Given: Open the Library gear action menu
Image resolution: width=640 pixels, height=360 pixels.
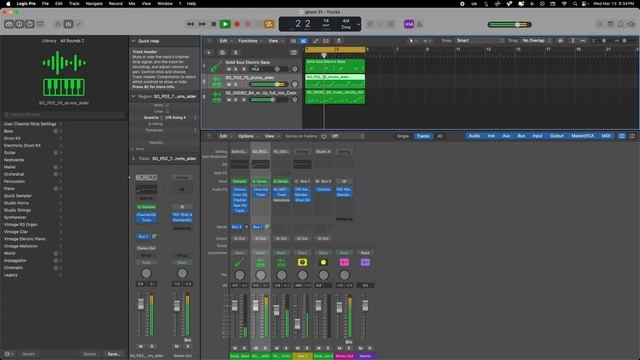Looking at the screenshot, I should point(9,354).
